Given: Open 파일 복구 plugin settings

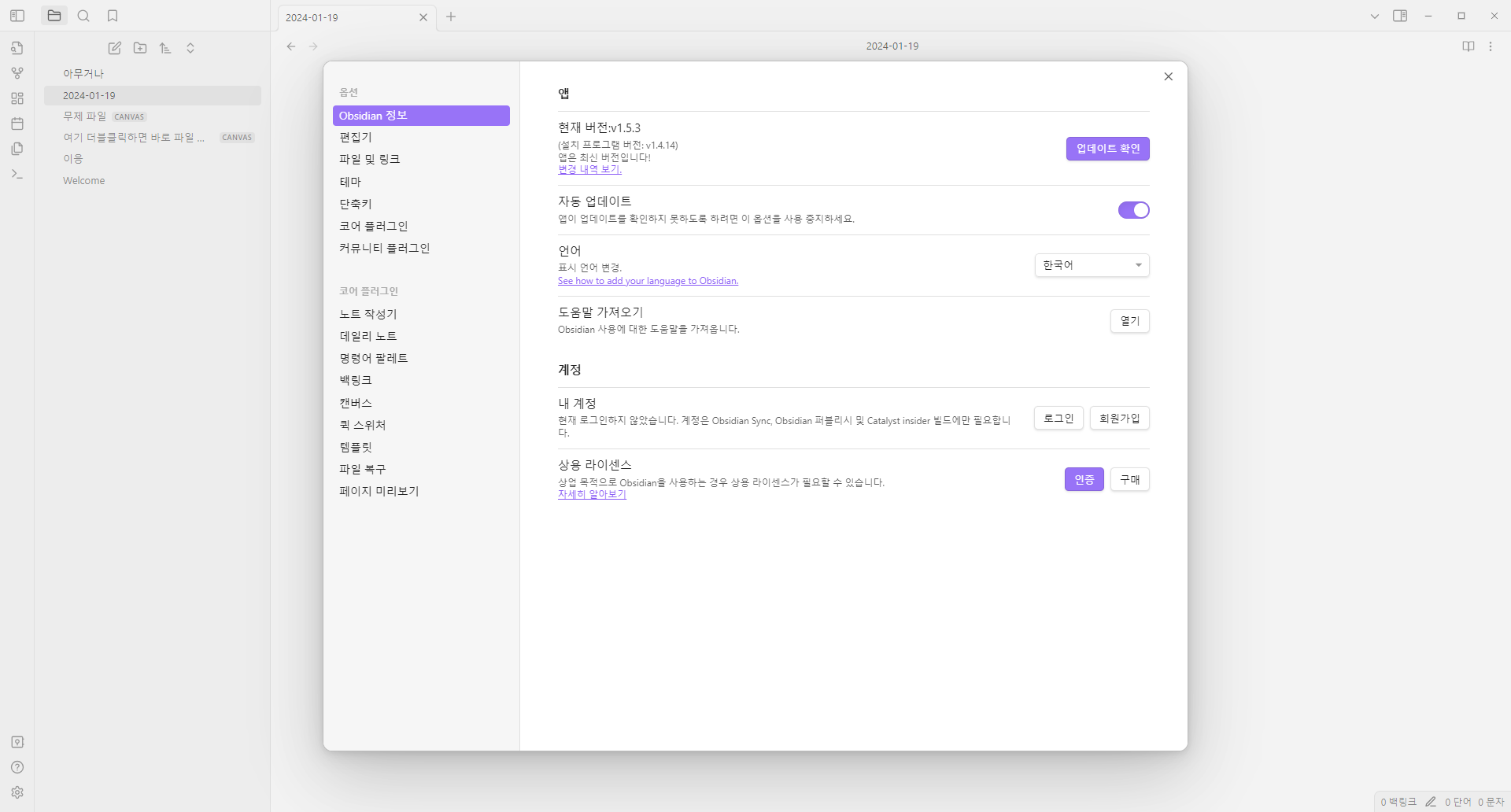Looking at the screenshot, I should (x=421, y=469).
